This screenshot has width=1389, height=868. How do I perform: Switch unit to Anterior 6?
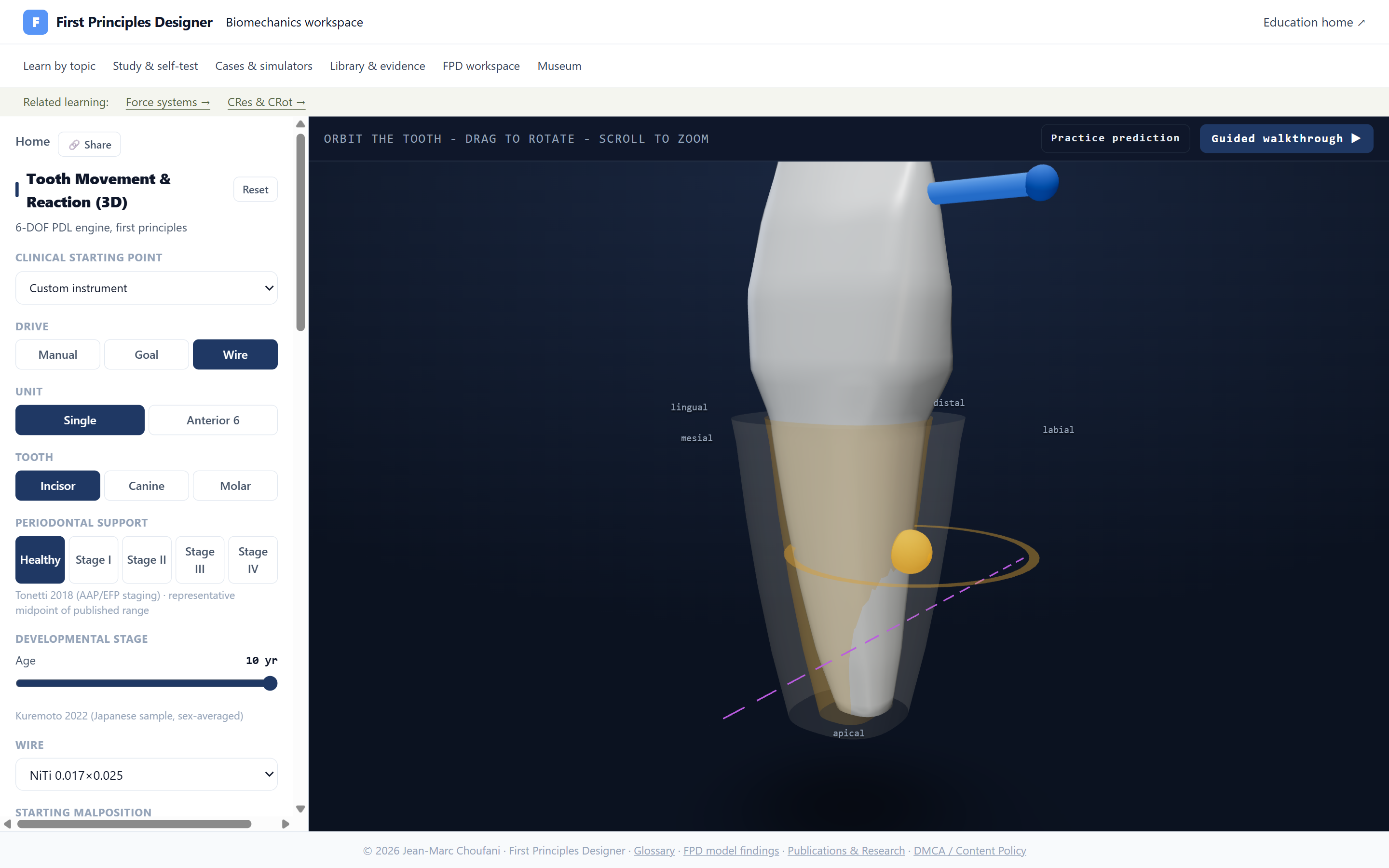(x=213, y=420)
